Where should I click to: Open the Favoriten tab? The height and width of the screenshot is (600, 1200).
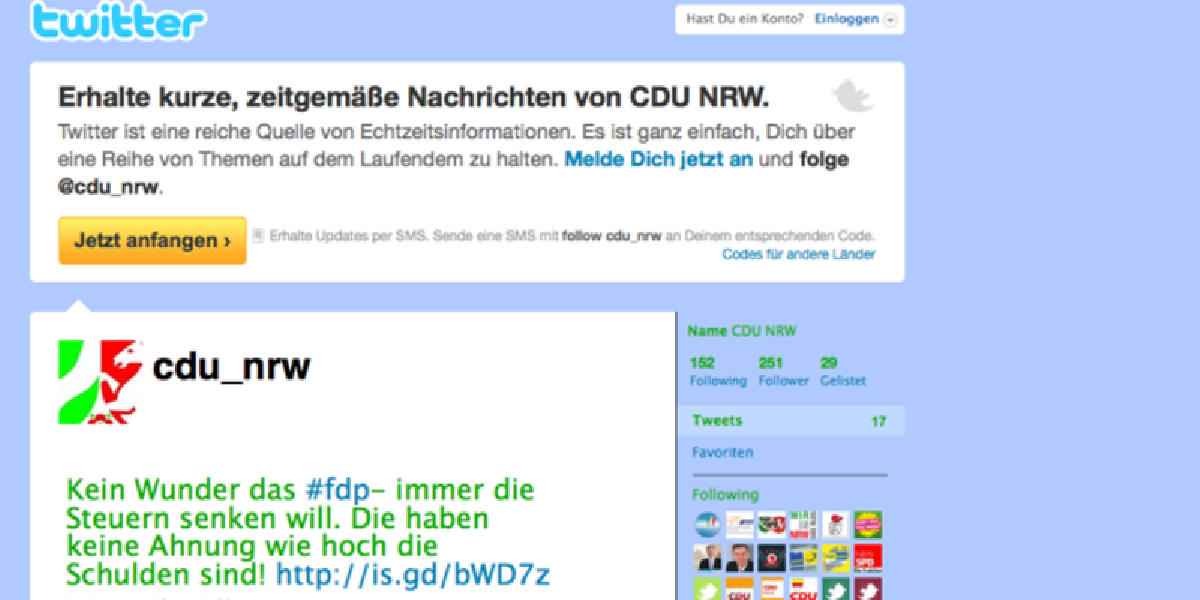(x=722, y=453)
